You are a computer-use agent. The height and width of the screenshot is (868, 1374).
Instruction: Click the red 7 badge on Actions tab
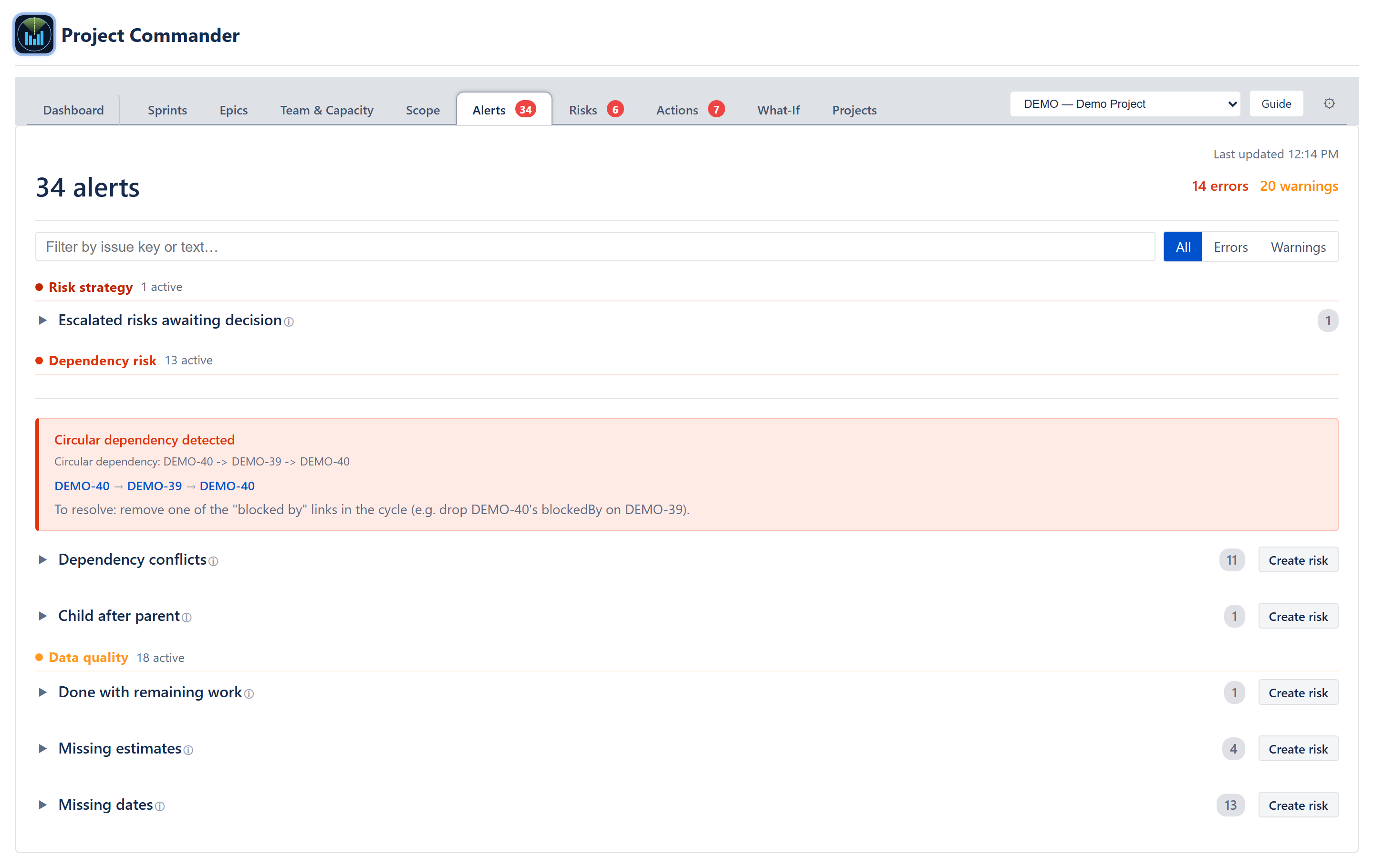[716, 110]
